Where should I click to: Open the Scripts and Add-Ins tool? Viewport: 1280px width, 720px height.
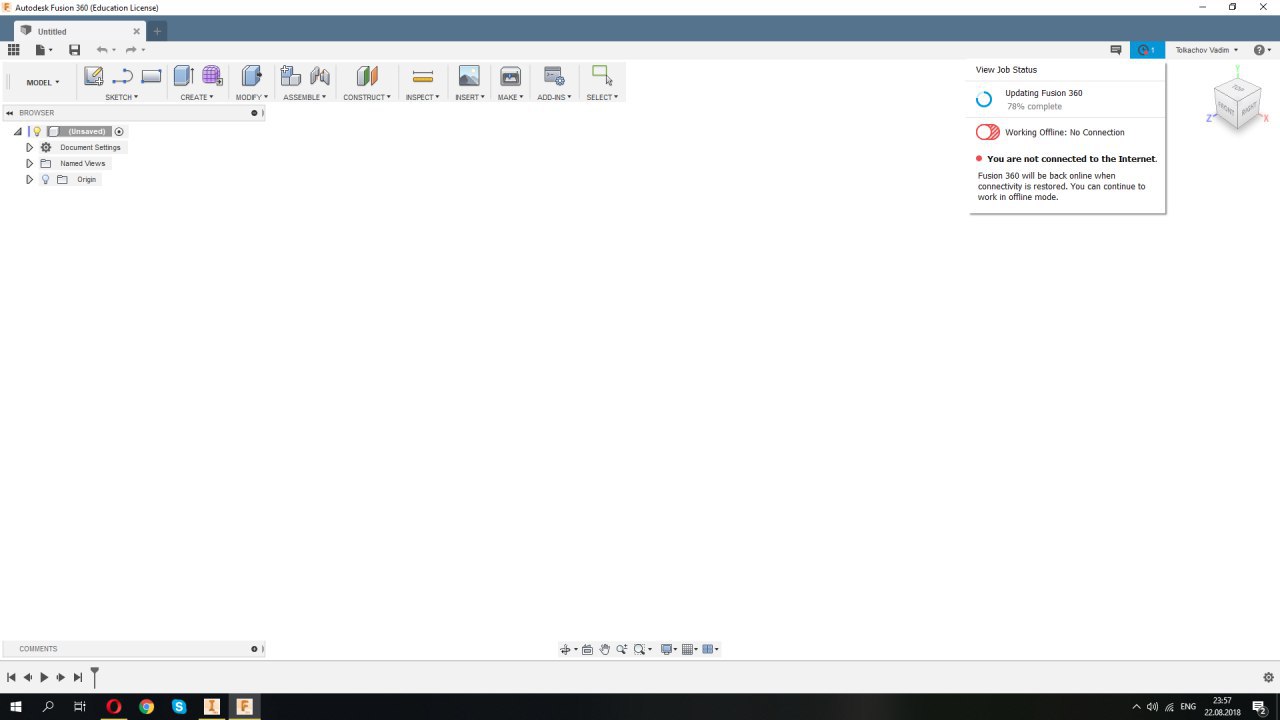click(554, 76)
